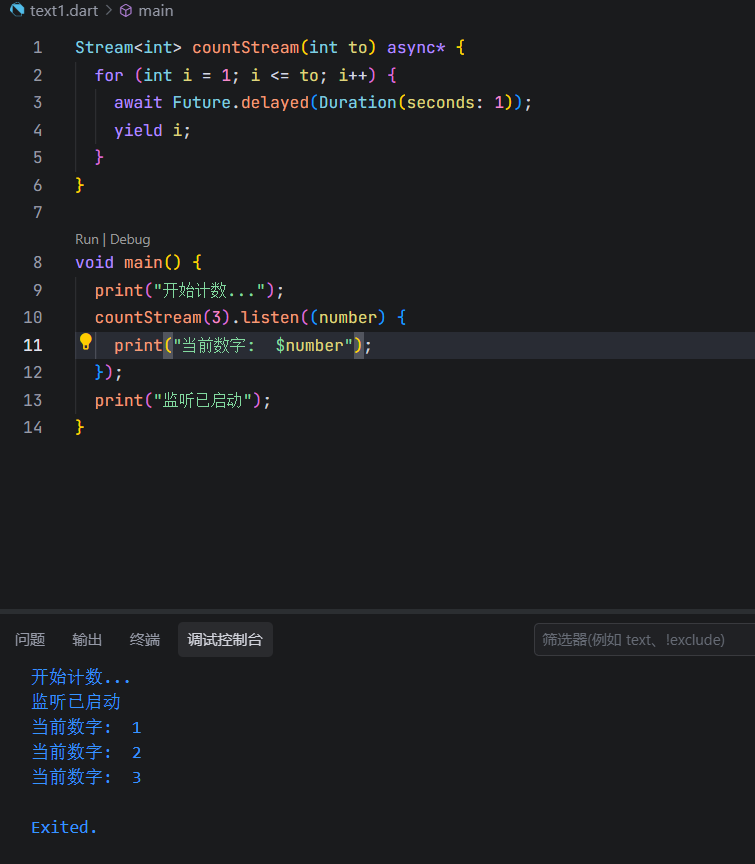Viewport: 755px width, 864px height.
Task: Click the yield keyword
Action: (138, 131)
